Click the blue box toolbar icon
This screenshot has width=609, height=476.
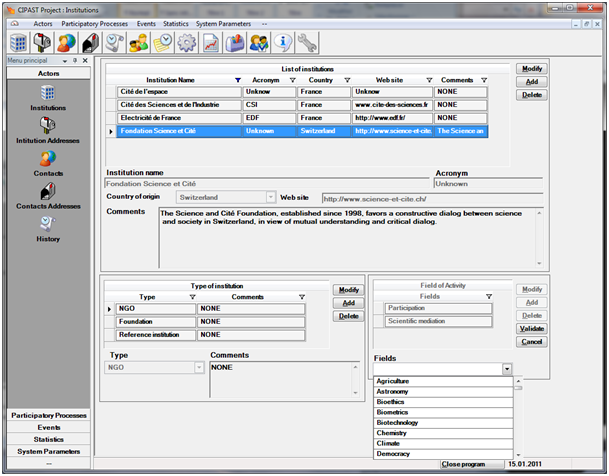pyautogui.click(x=235, y=42)
